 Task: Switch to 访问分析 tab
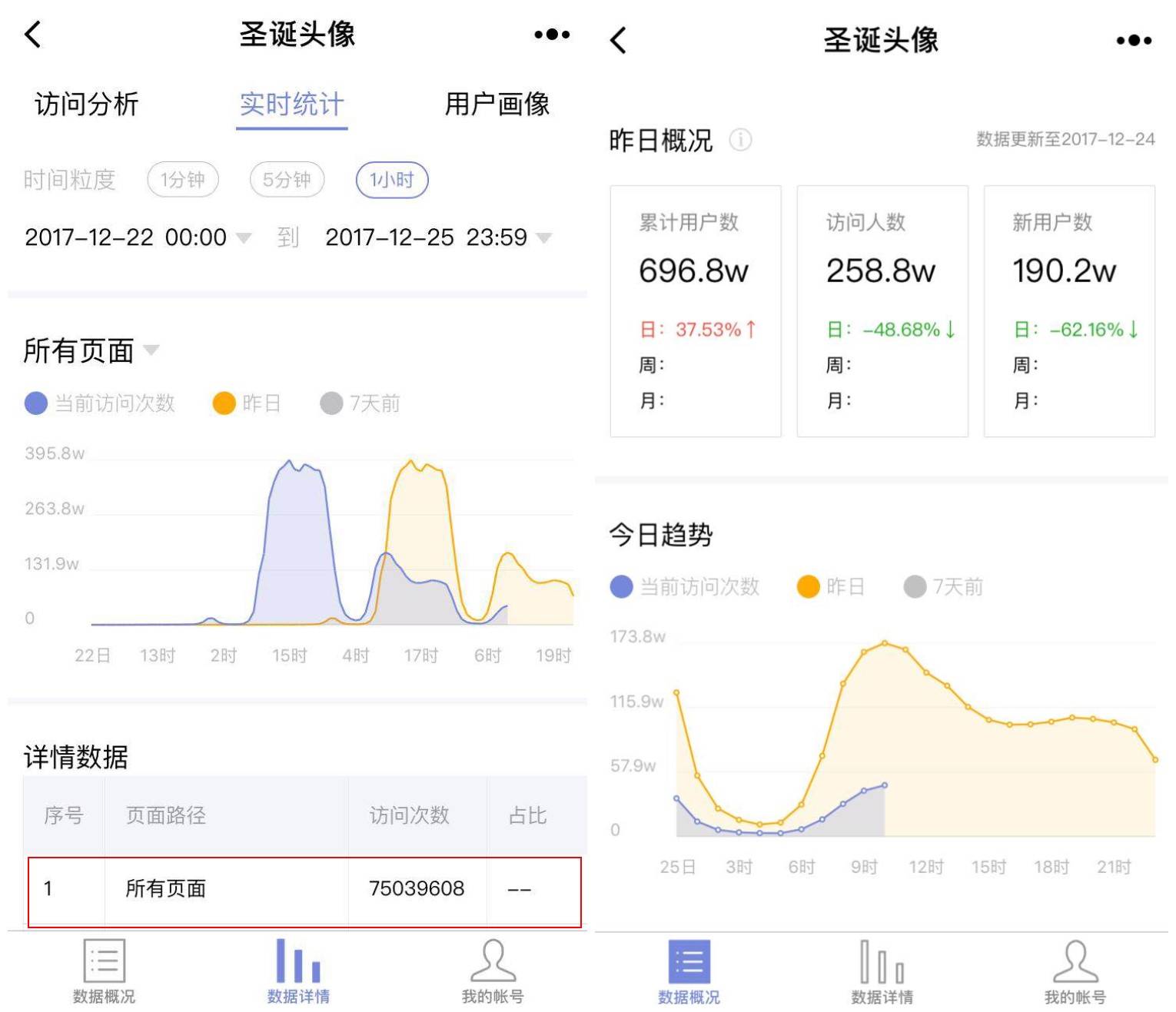pyautogui.click(x=87, y=104)
